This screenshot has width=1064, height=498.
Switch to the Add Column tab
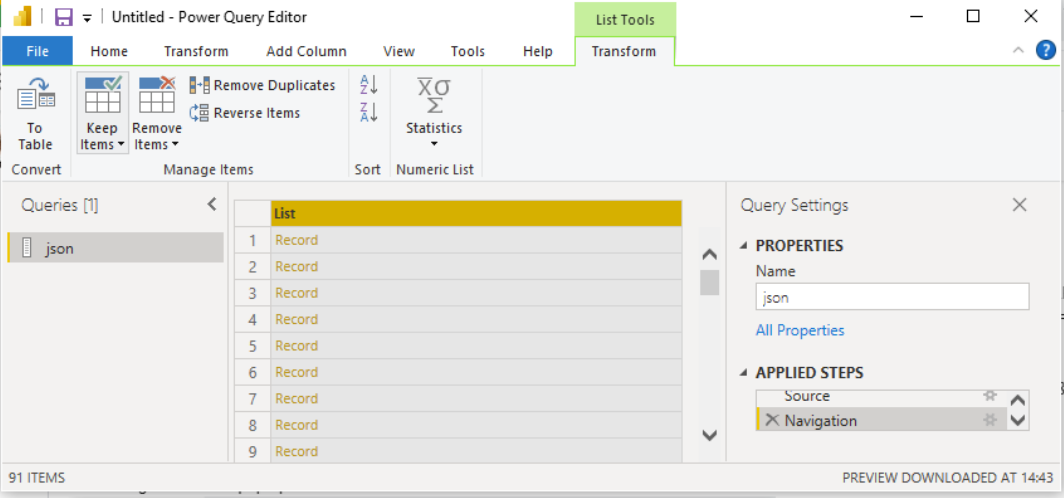coord(307,52)
